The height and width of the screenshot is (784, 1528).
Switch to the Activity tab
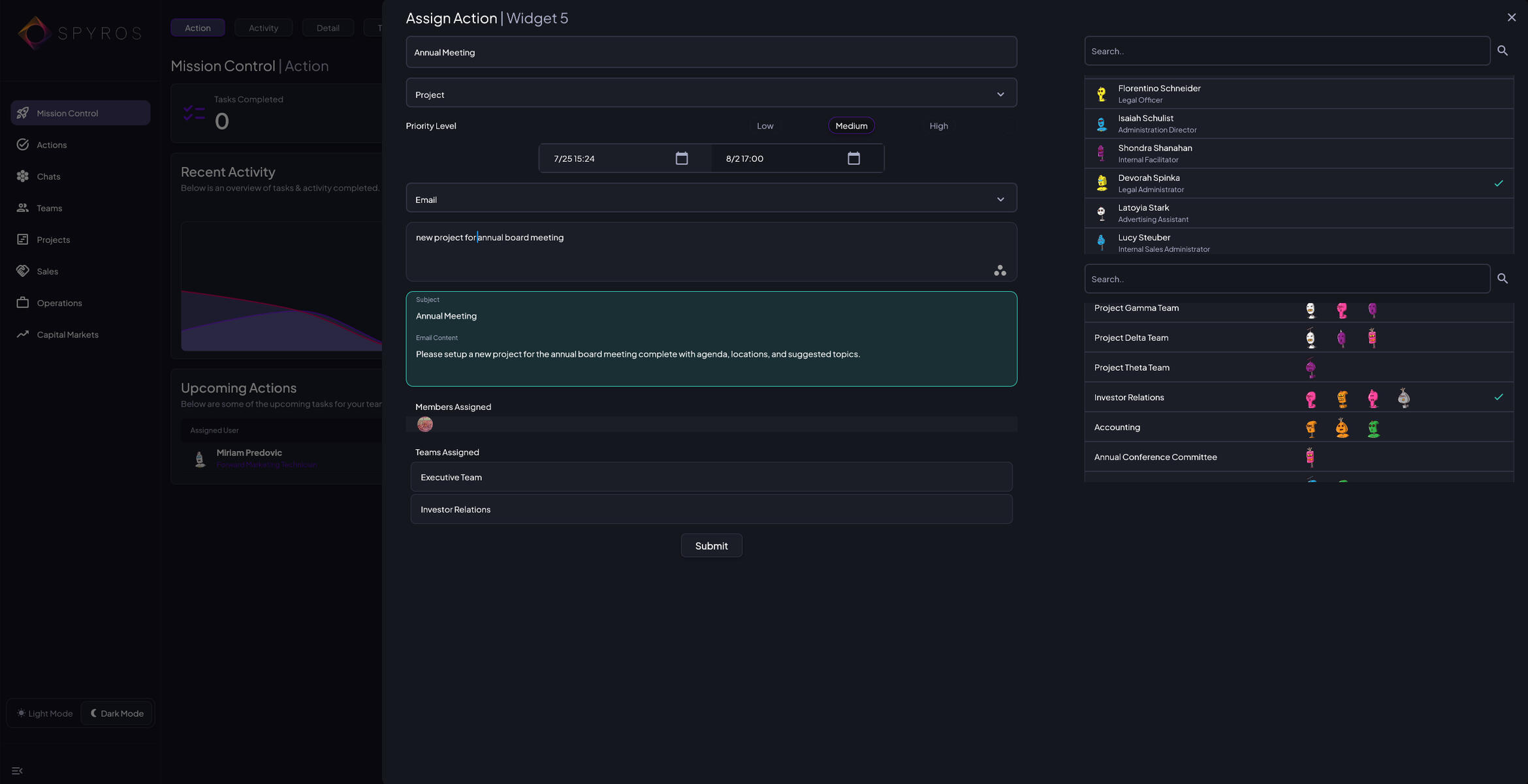263,28
